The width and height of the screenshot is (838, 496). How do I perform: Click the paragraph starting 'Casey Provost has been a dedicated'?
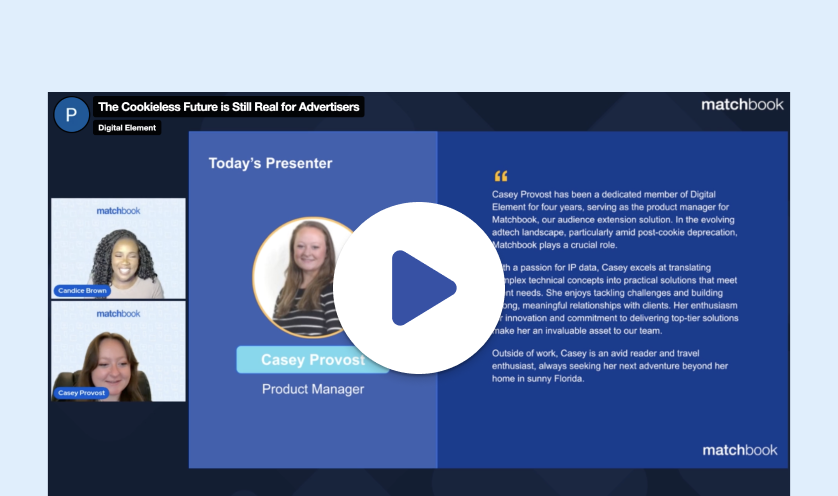point(615,220)
